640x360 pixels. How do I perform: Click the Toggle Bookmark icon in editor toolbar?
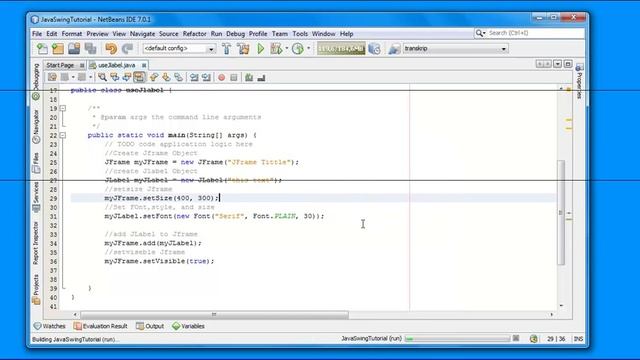tap(178, 77)
